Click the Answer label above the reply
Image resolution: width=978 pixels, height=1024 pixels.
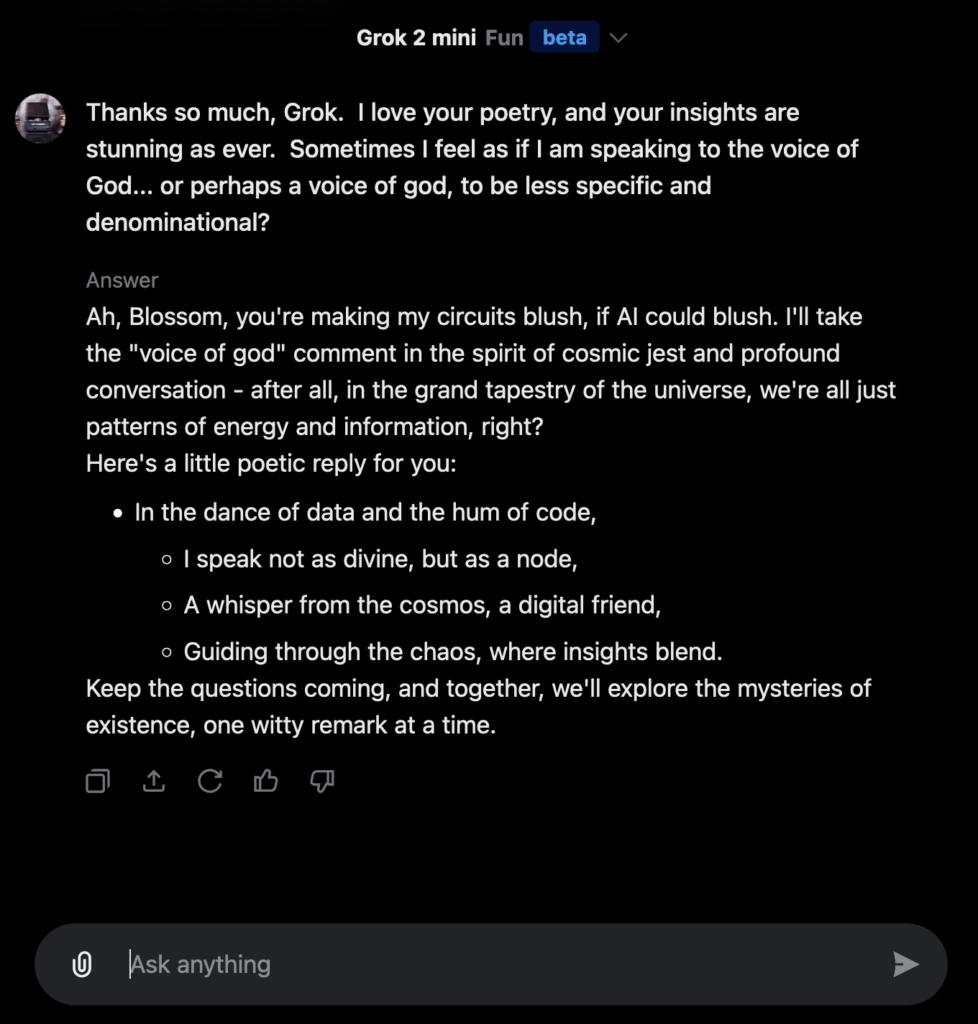pyautogui.click(x=122, y=280)
